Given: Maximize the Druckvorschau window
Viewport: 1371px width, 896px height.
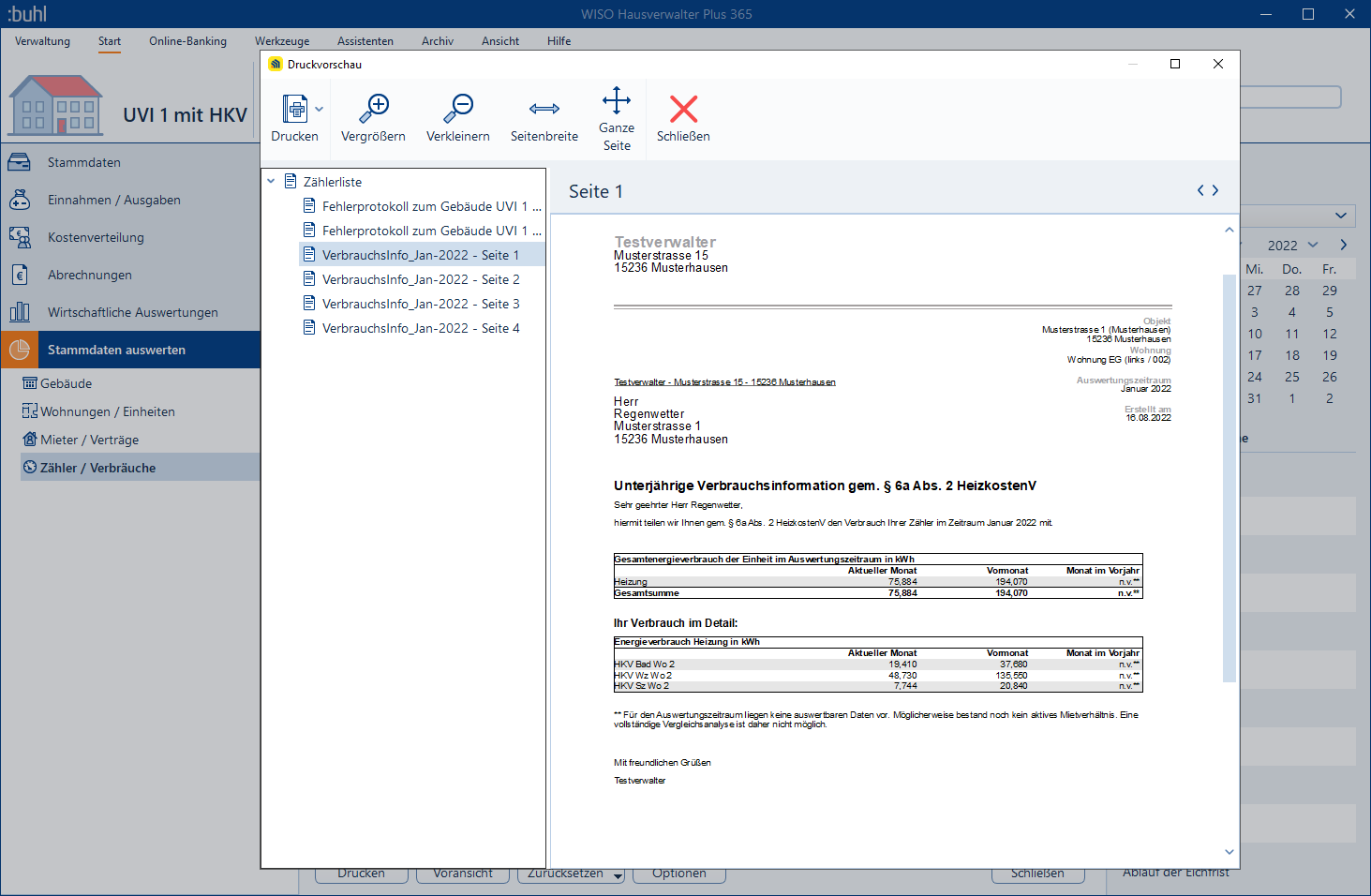Looking at the screenshot, I should point(1175,64).
